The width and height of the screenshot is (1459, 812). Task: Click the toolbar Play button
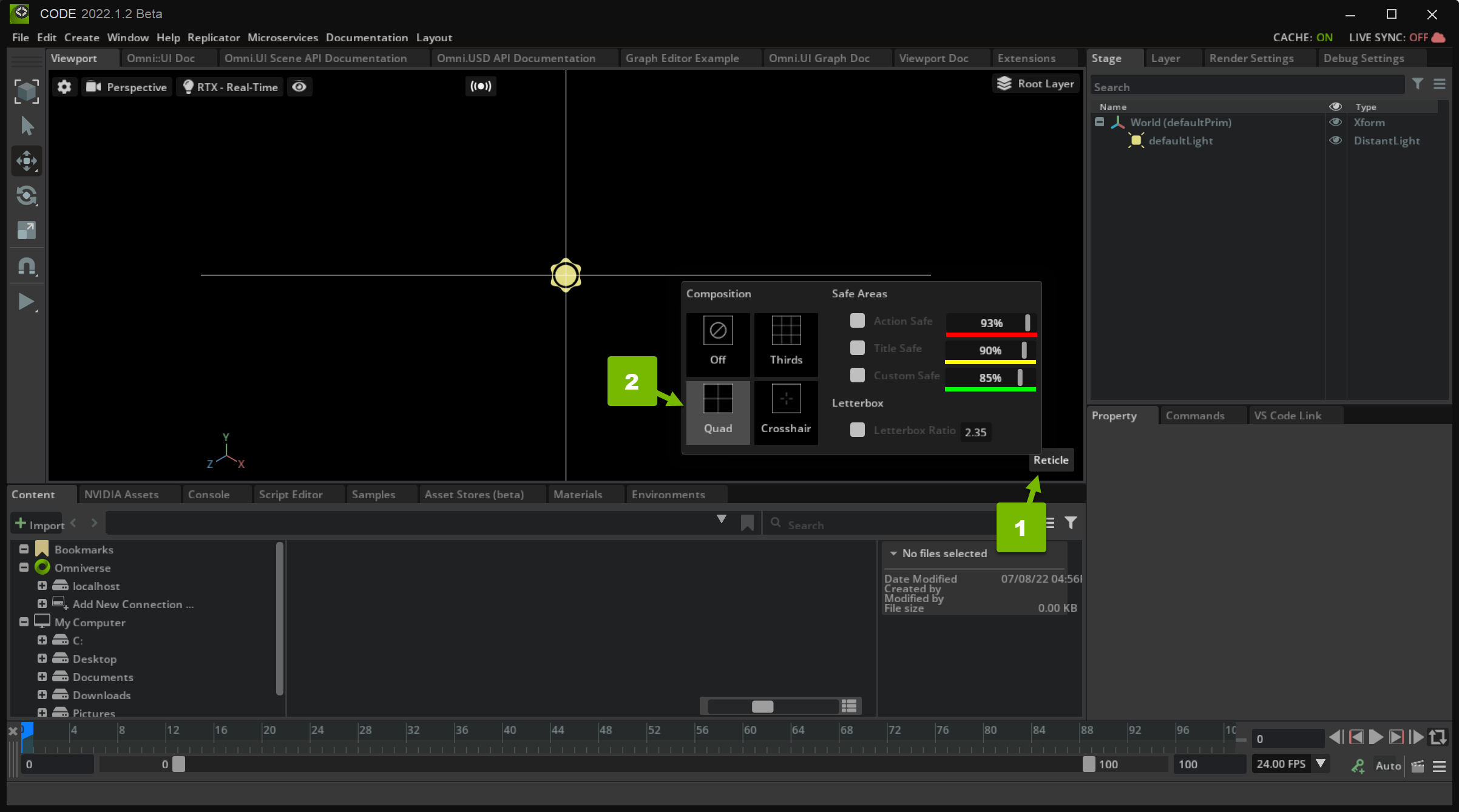click(27, 302)
